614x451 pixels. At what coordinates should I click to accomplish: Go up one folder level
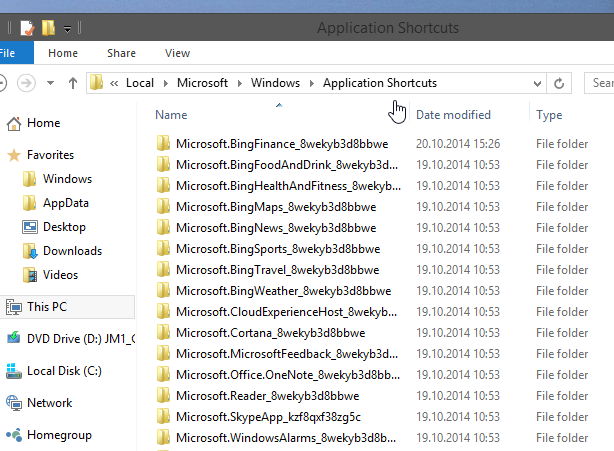click(72, 83)
